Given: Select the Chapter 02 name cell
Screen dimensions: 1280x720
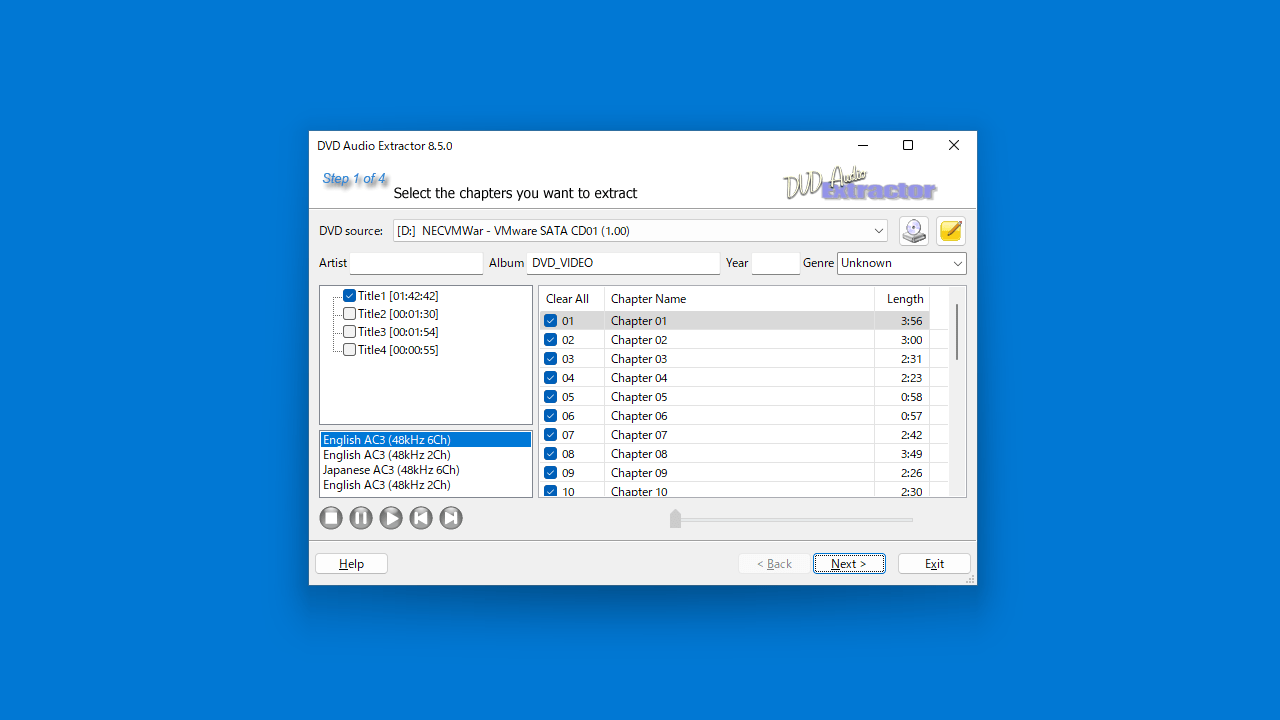Looking at the screenshot, I should [x=739, y=340].
